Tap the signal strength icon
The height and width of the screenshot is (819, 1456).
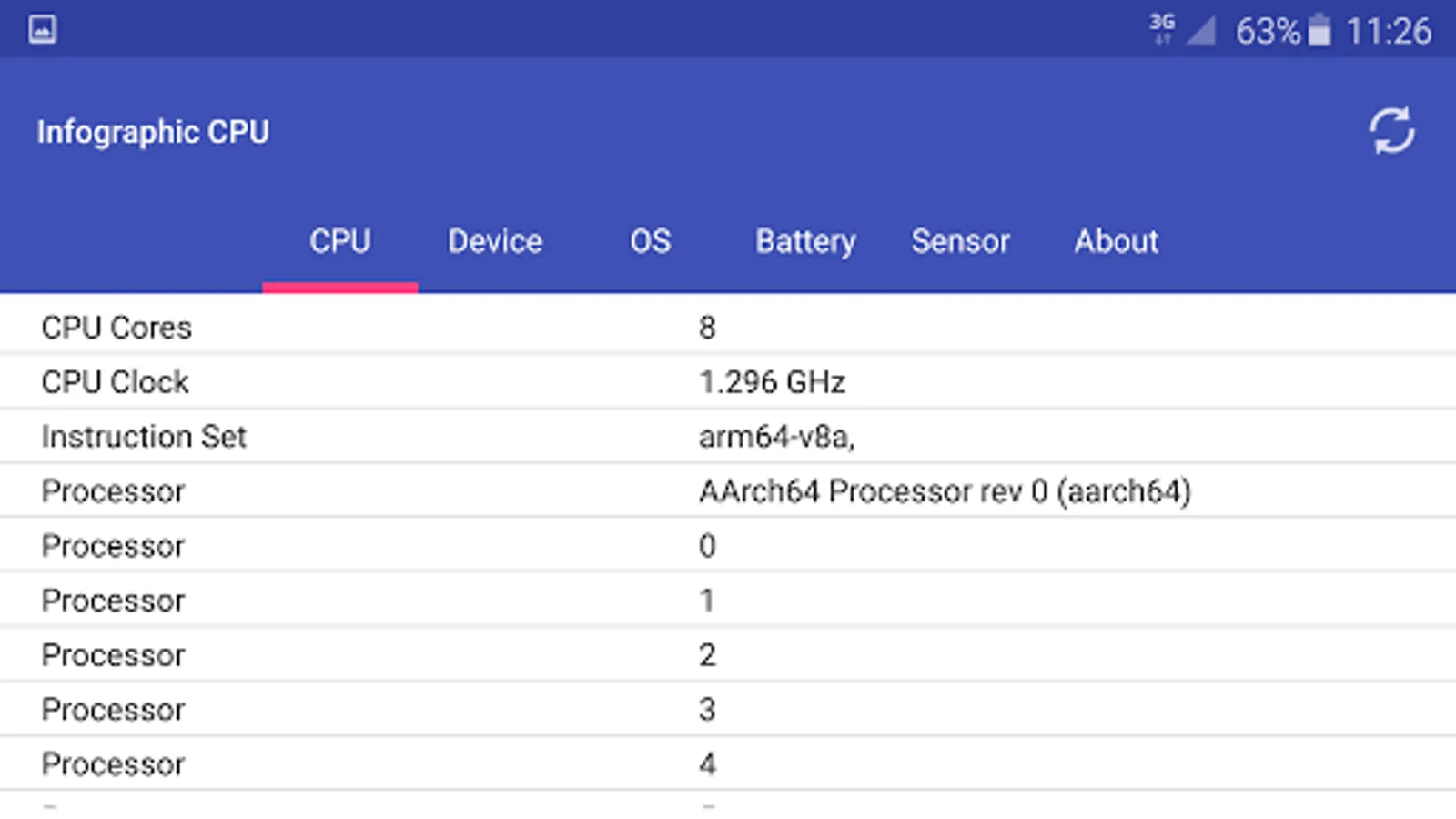[1201, 31]
